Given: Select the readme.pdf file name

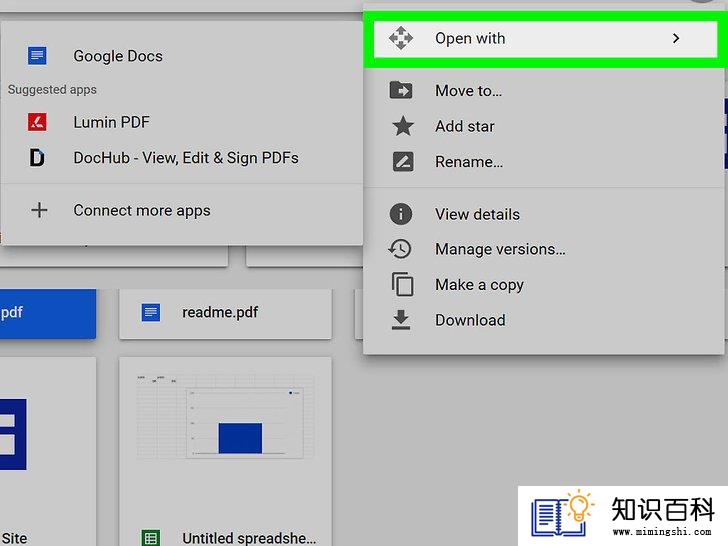Looking at the screenshot, I should click(220, 312).
